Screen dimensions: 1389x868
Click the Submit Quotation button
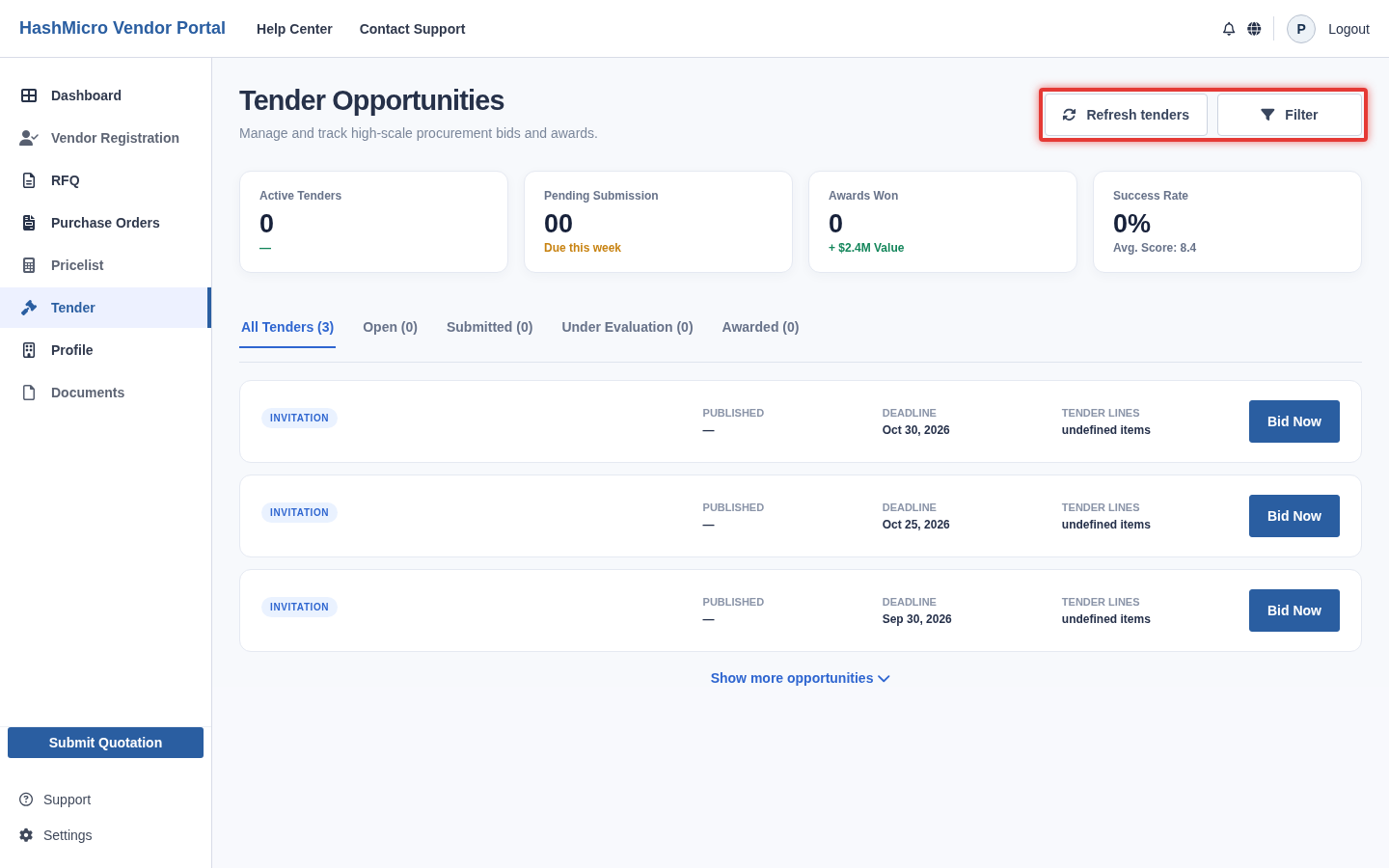105,743
